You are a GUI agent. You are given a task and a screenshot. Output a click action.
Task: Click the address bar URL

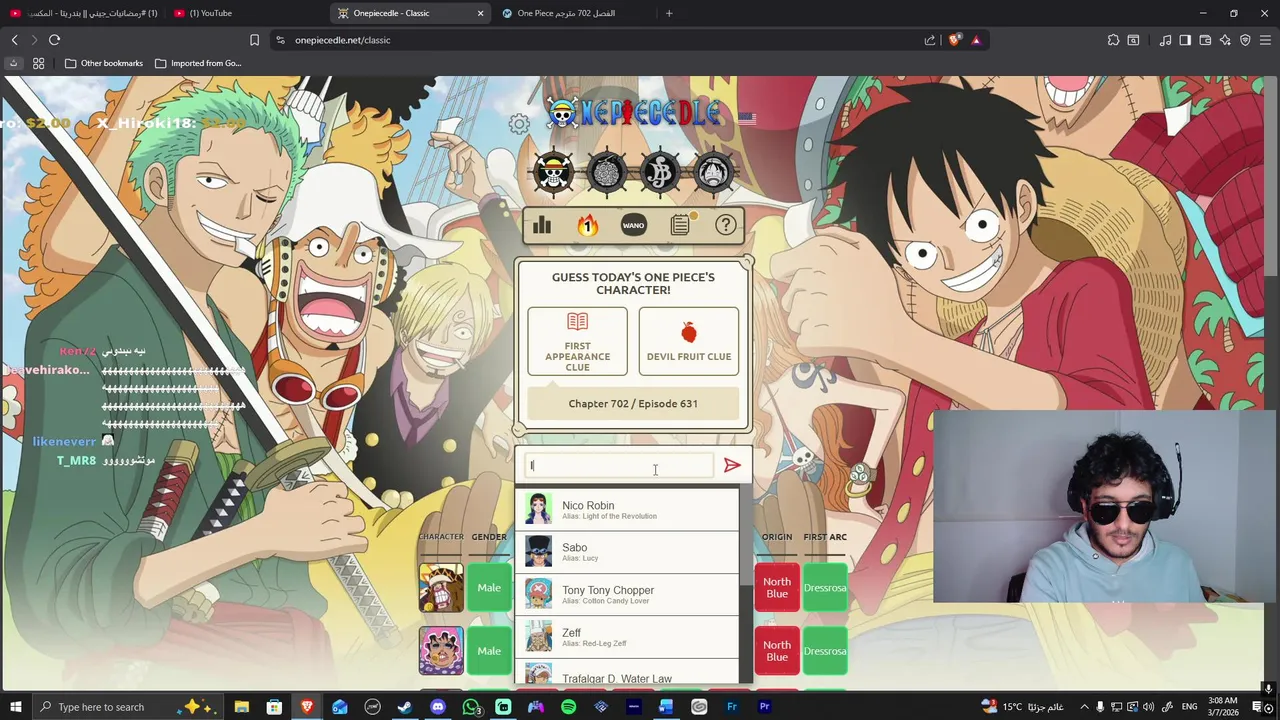coord(342,40)
